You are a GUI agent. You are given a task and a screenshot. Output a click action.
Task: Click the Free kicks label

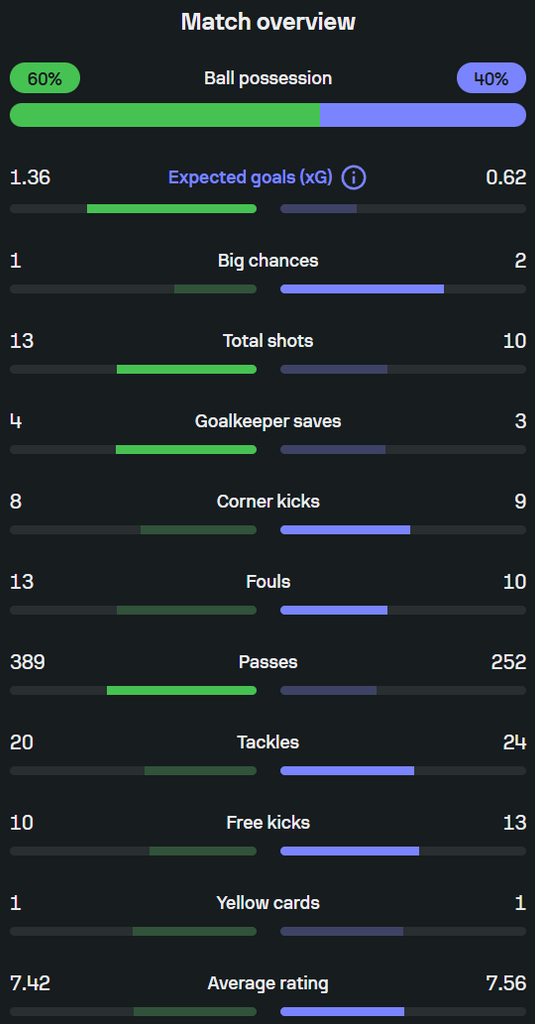point(268,822)
